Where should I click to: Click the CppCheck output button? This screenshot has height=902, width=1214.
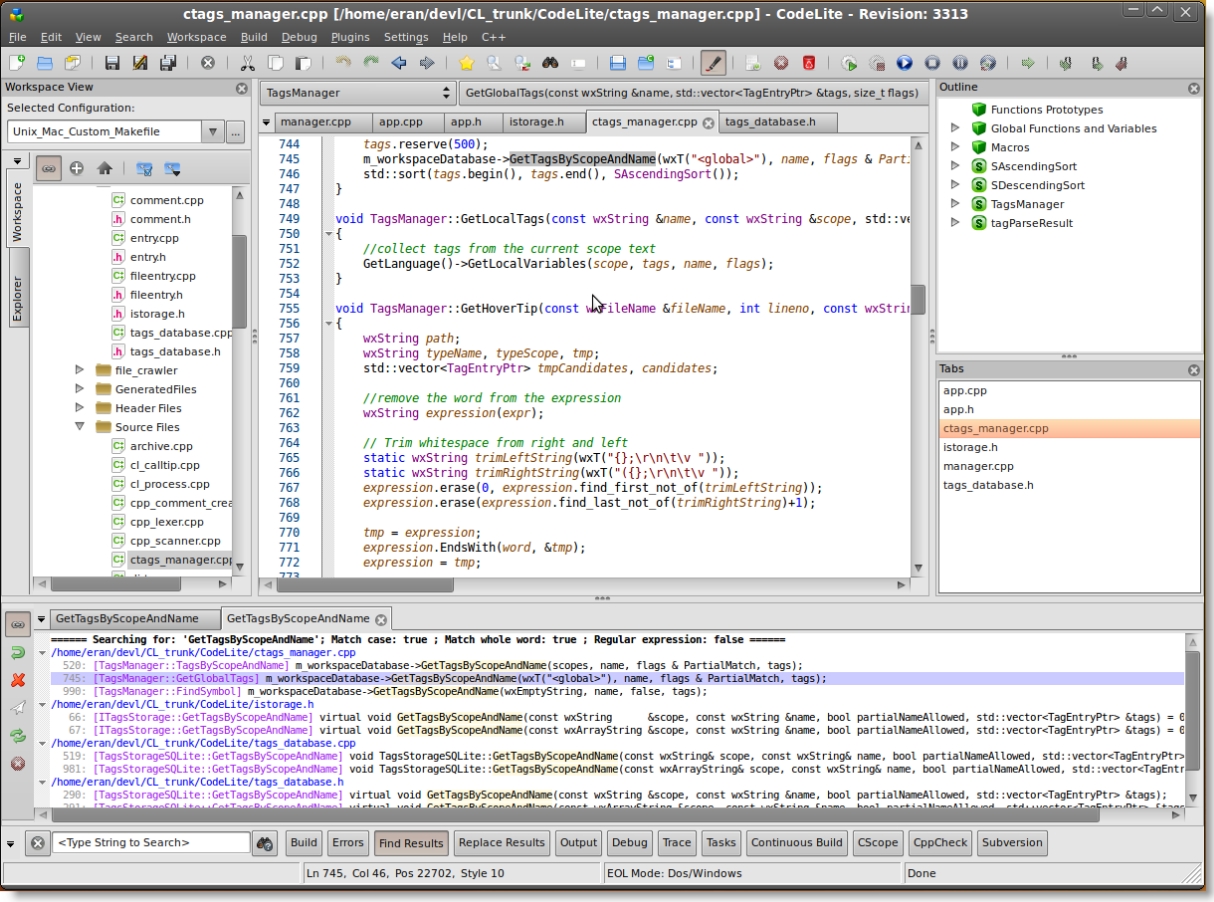pos(940,842)
